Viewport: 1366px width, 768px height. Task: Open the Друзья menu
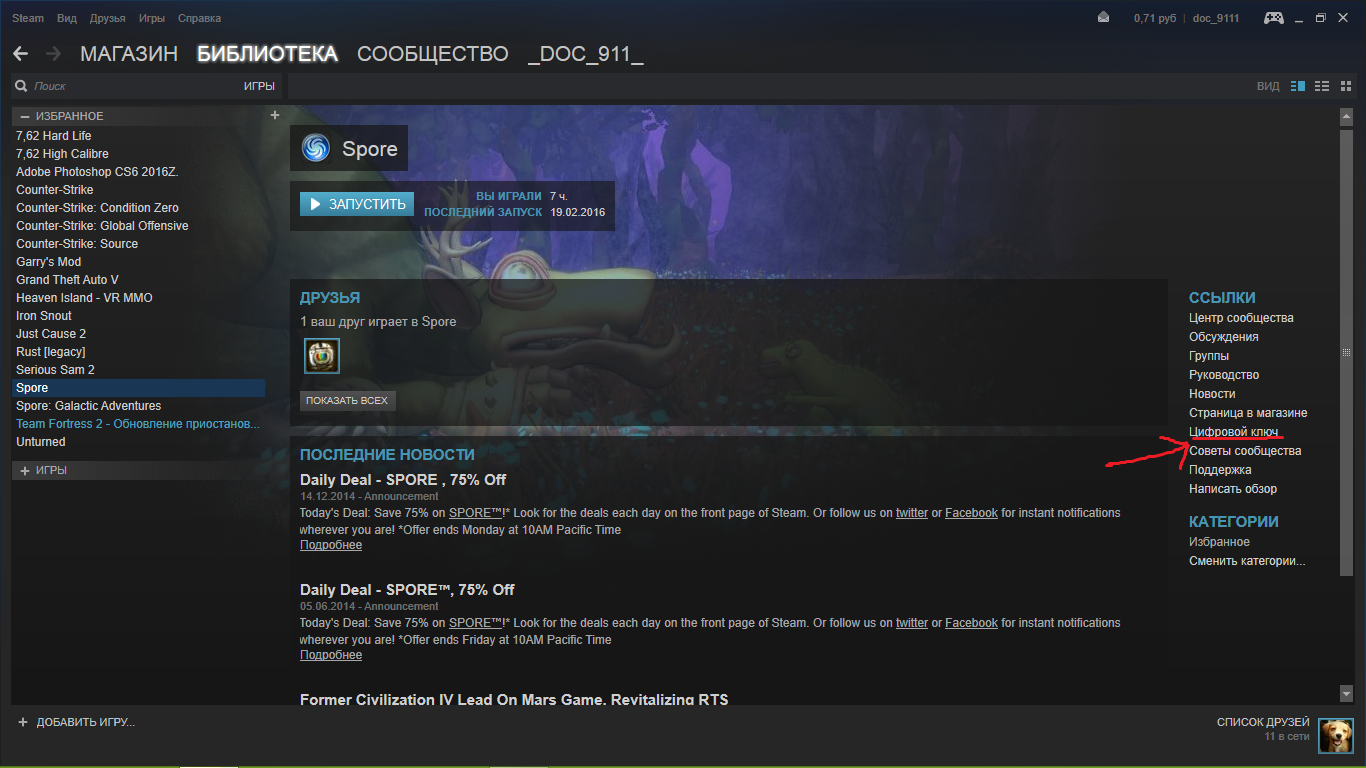(x=108, y=18)
